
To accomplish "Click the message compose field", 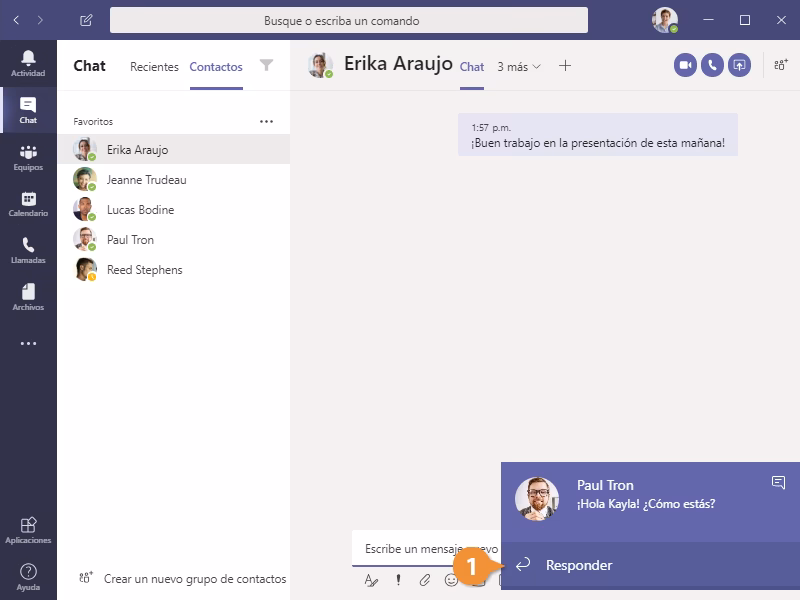I will point(427,549).
